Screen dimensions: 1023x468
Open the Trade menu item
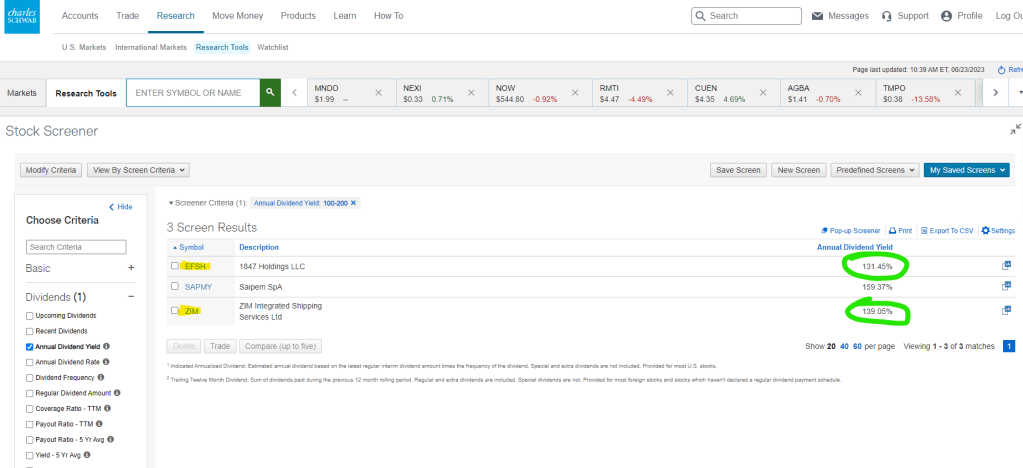pyautogui.click(x=128, y=16)
